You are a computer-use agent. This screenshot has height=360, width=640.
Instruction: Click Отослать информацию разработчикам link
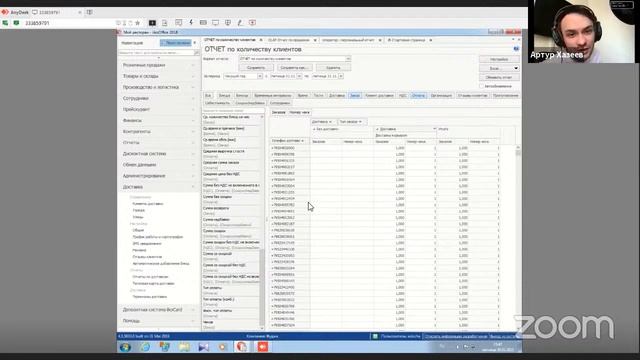pyautogui.click(x=456, y=336)
